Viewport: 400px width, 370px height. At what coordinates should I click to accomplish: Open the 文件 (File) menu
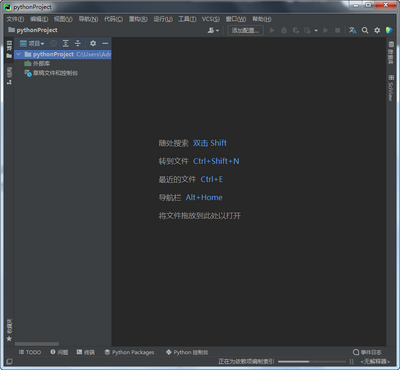pos(15,19)
